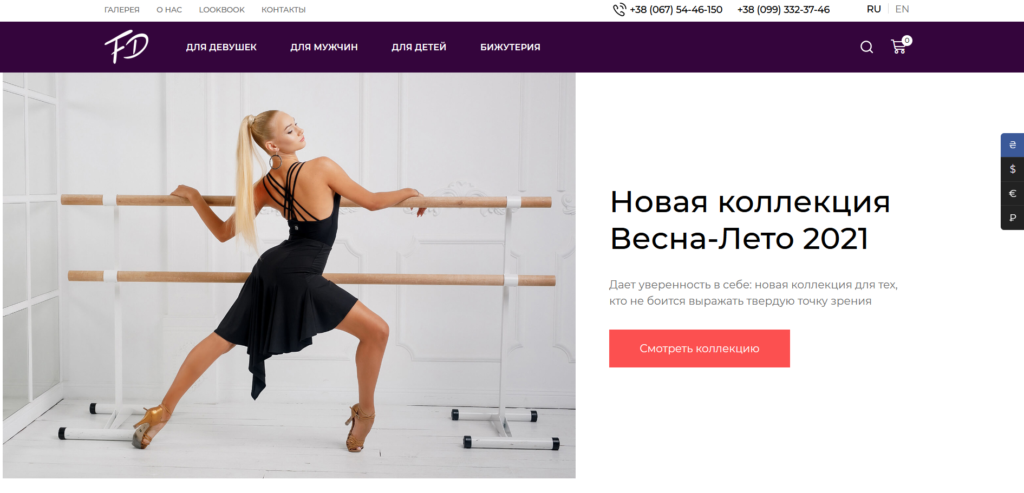Open the БИЖУТЕРИЯ menu item
This screenshot has height=493, width=1024.
(x=510, y=47)
